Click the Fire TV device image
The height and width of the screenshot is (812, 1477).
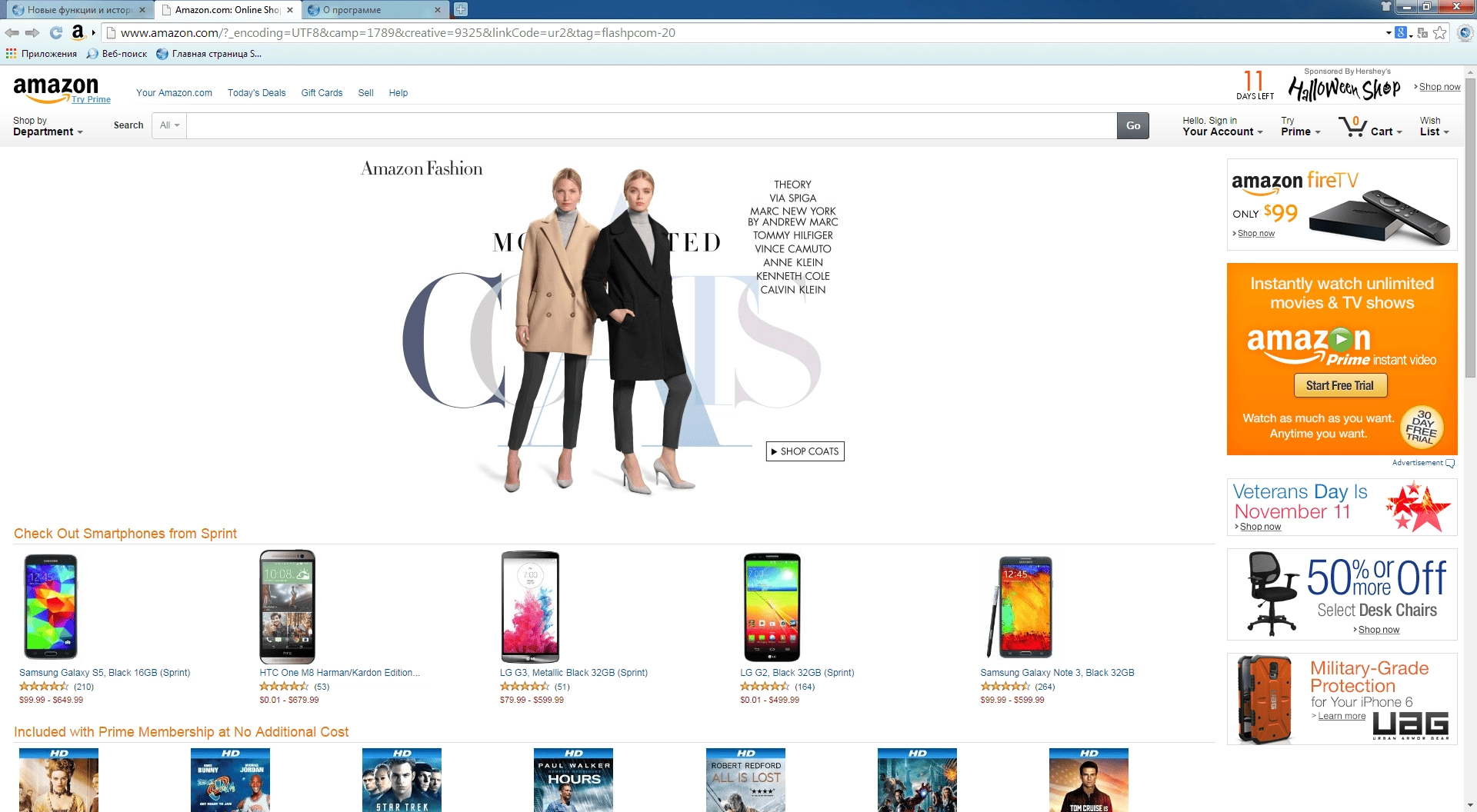(x=1379, y=218)
